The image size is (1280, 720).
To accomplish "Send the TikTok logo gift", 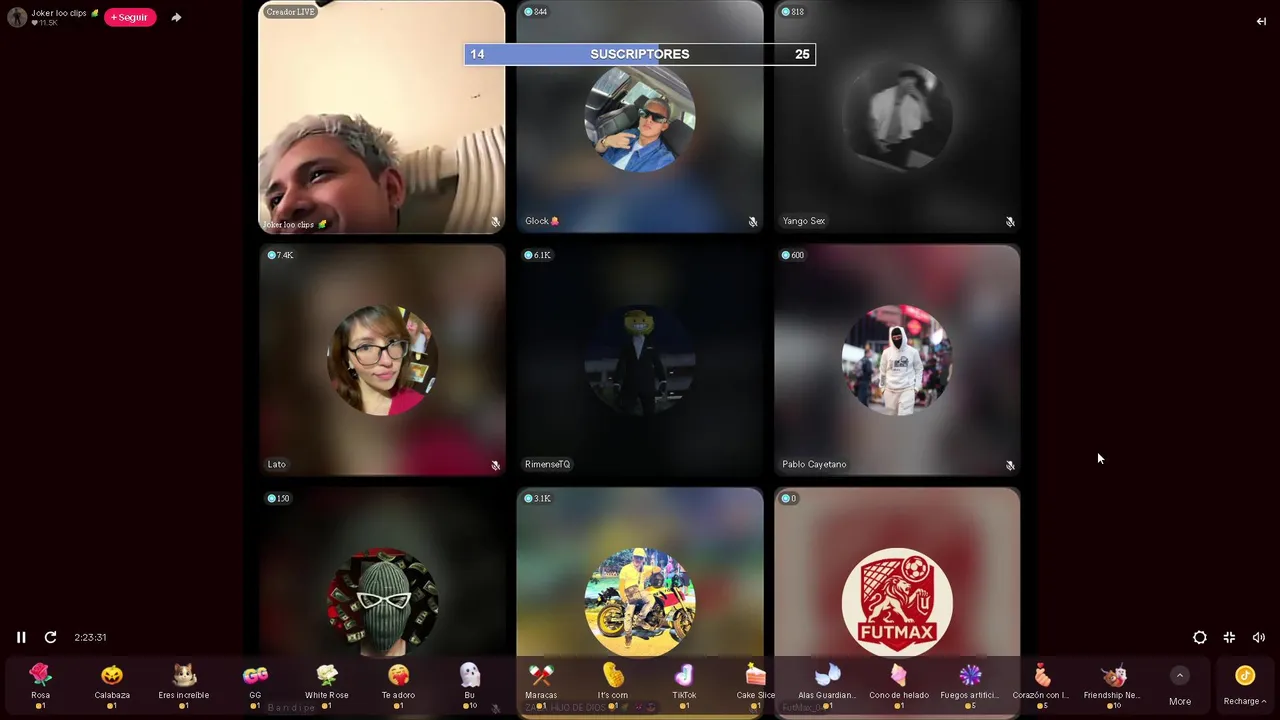I will tap(684, 685).
